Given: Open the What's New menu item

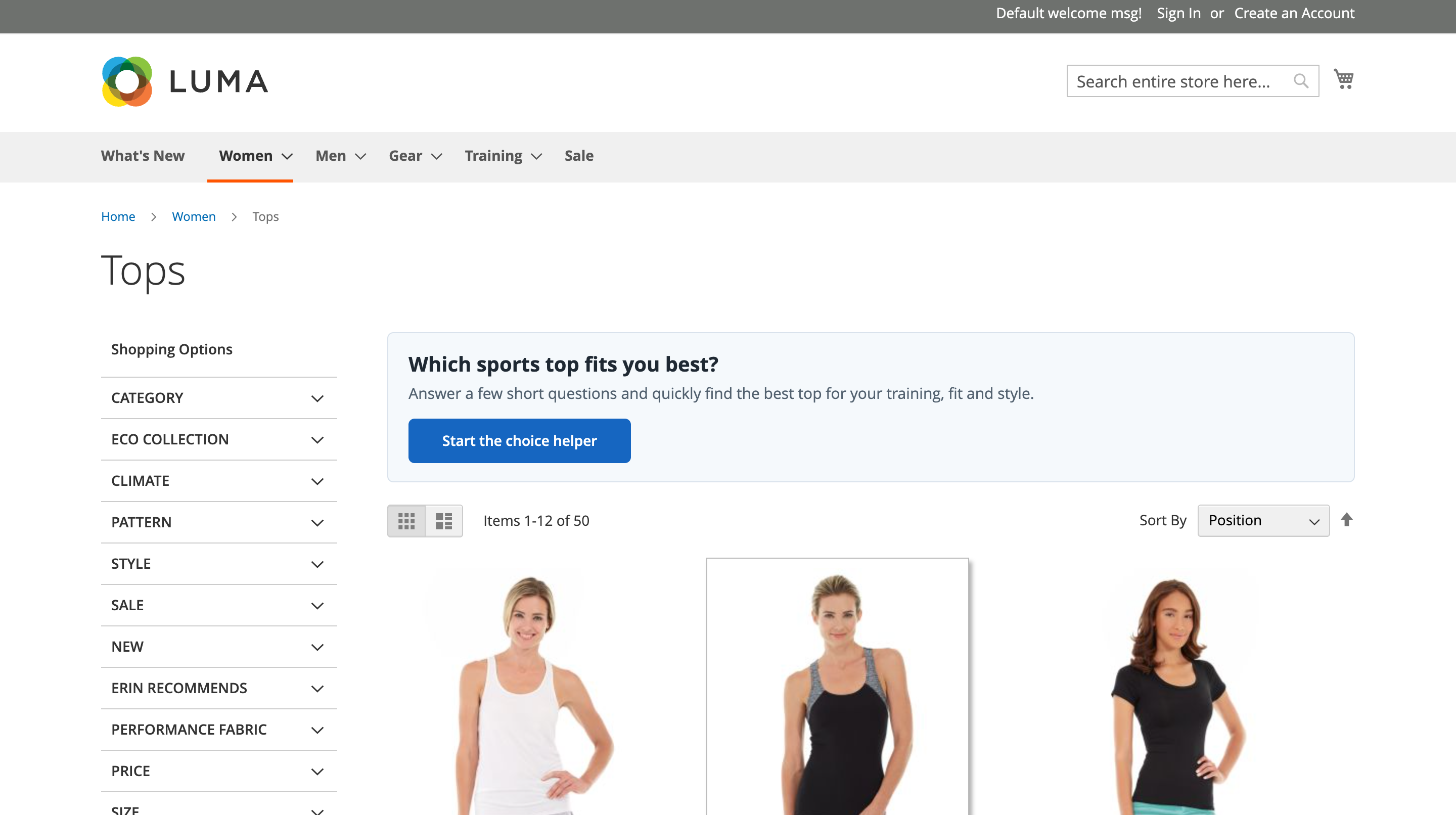Looking at the screenshot, I should (143, 156).
